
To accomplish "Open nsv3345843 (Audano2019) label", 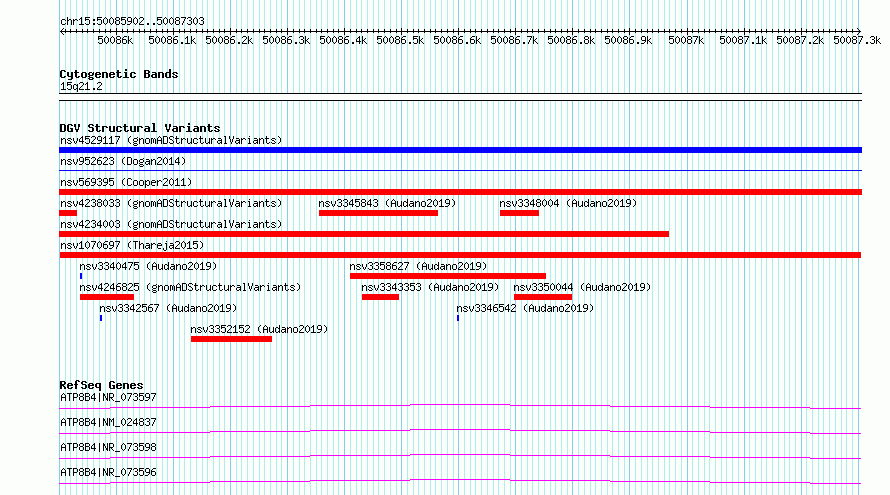I will pyautogui.click(x=387, y=203).
